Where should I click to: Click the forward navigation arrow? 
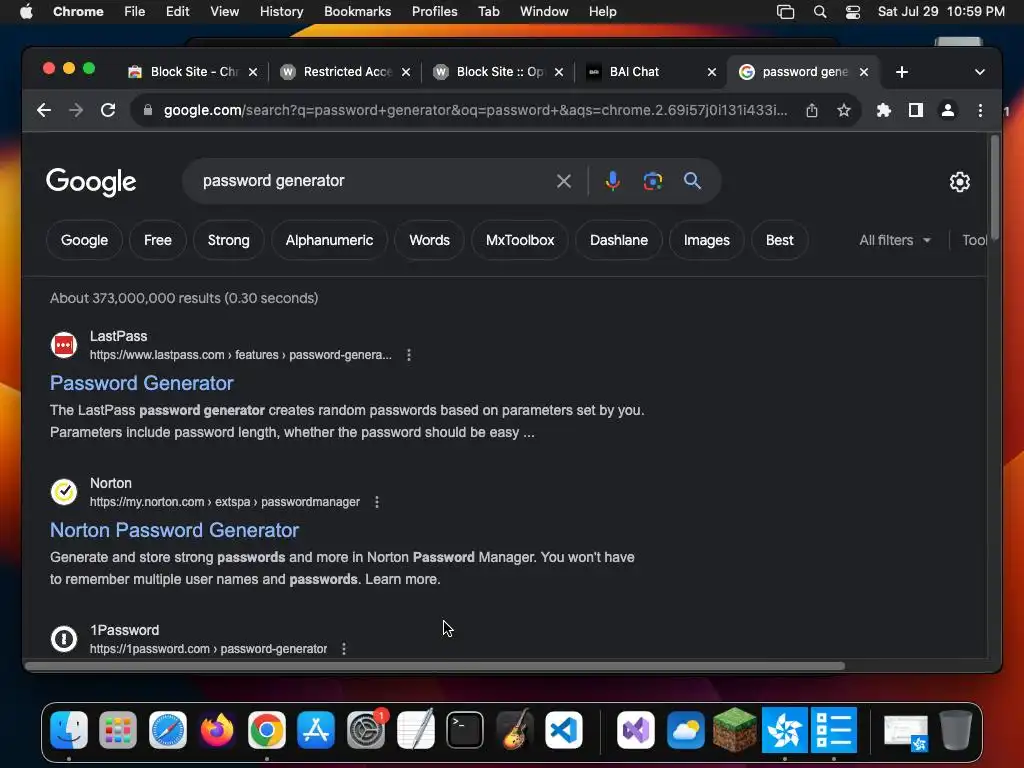tap(76, 110)
